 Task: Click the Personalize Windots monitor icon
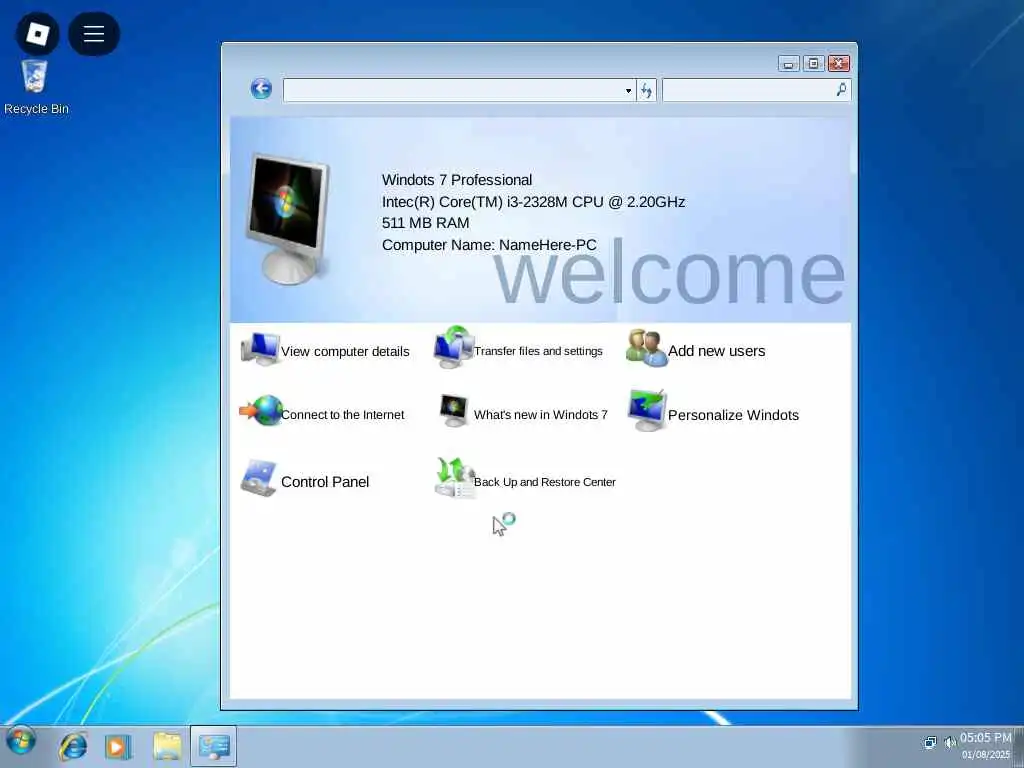647,410
